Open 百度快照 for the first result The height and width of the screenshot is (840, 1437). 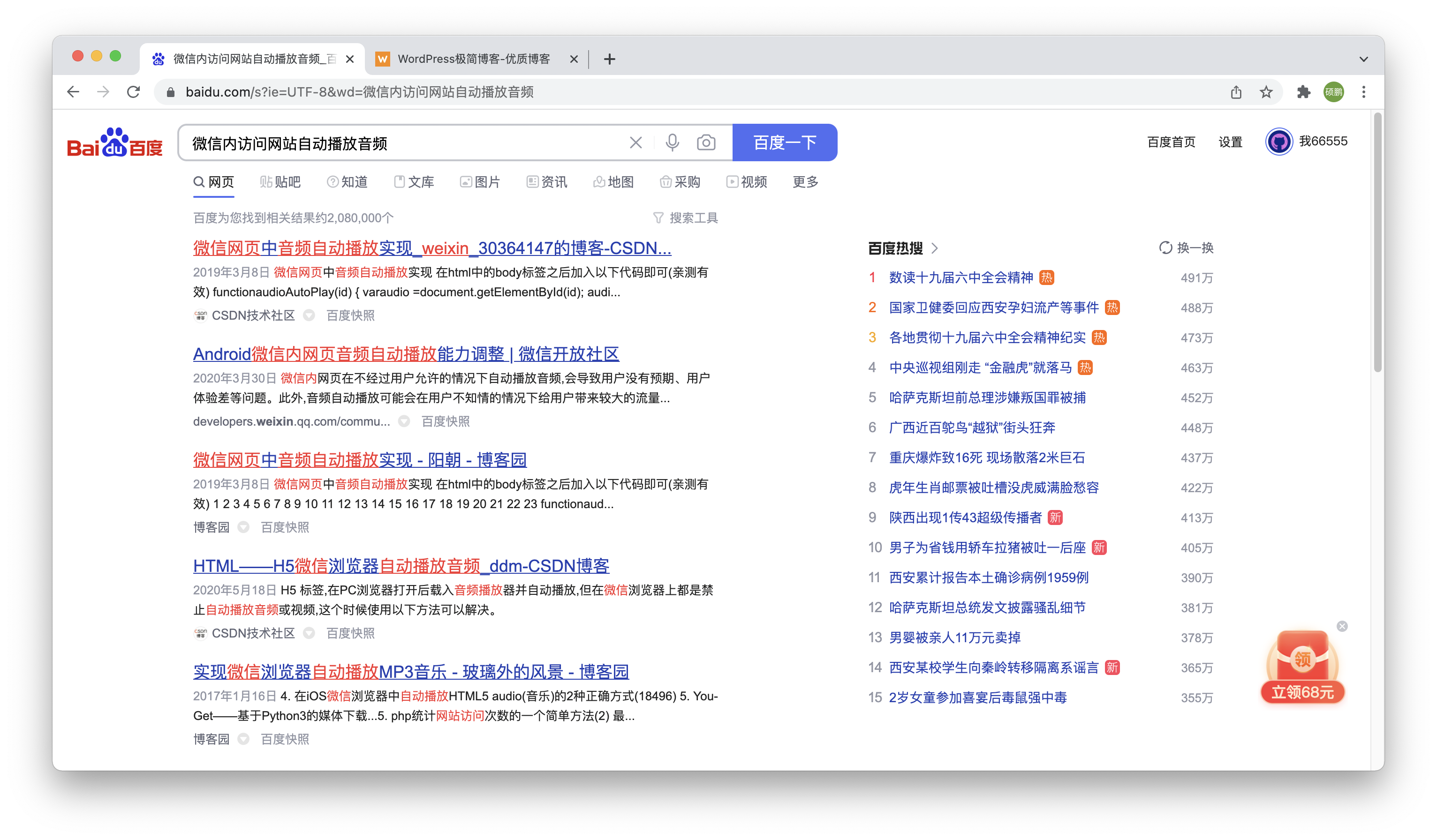[350, 315]
